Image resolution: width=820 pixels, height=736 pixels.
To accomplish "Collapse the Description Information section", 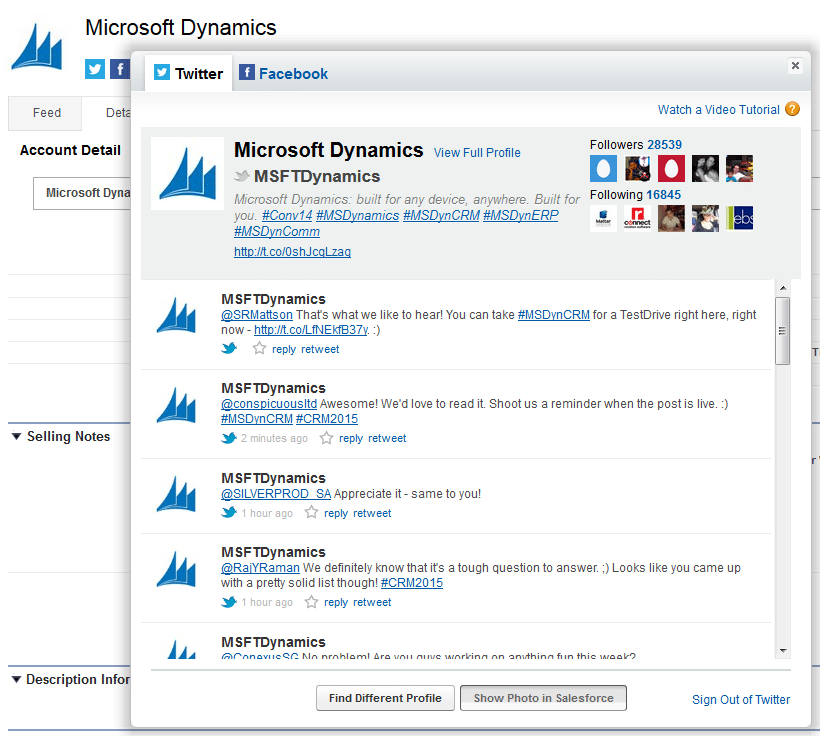I will click(x=15, y=679).
